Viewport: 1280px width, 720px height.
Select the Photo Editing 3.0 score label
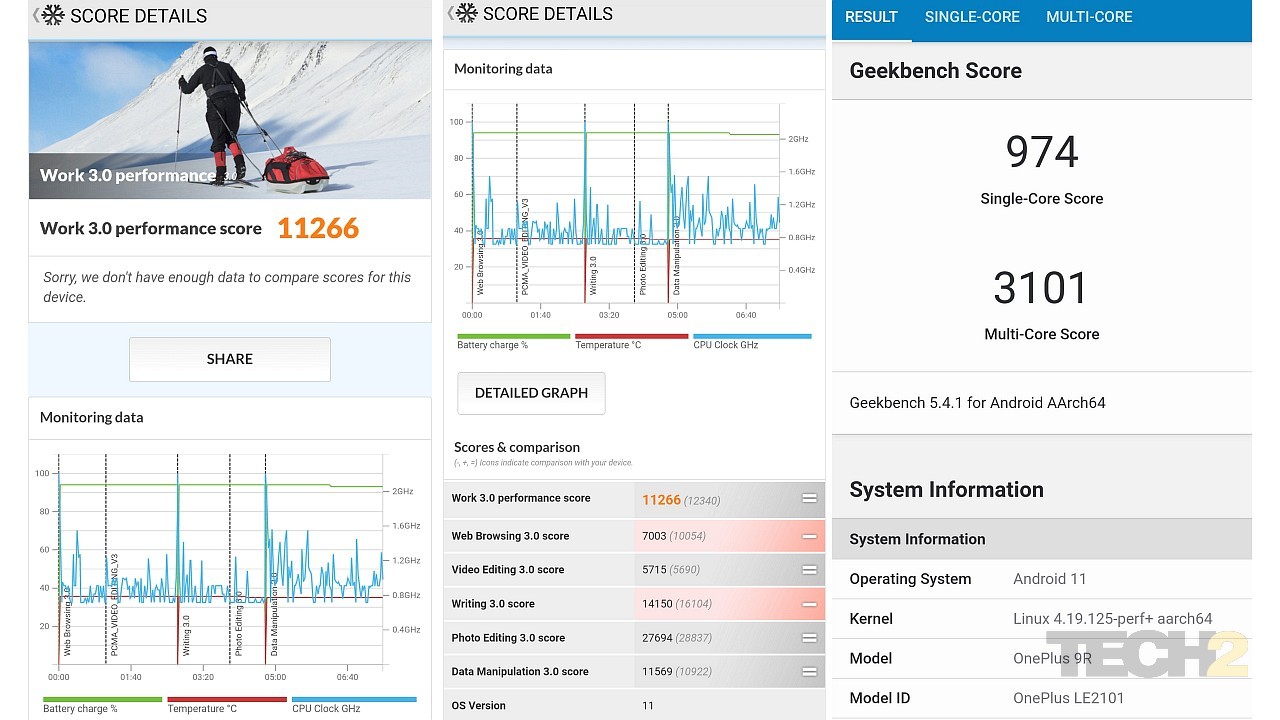508,638
